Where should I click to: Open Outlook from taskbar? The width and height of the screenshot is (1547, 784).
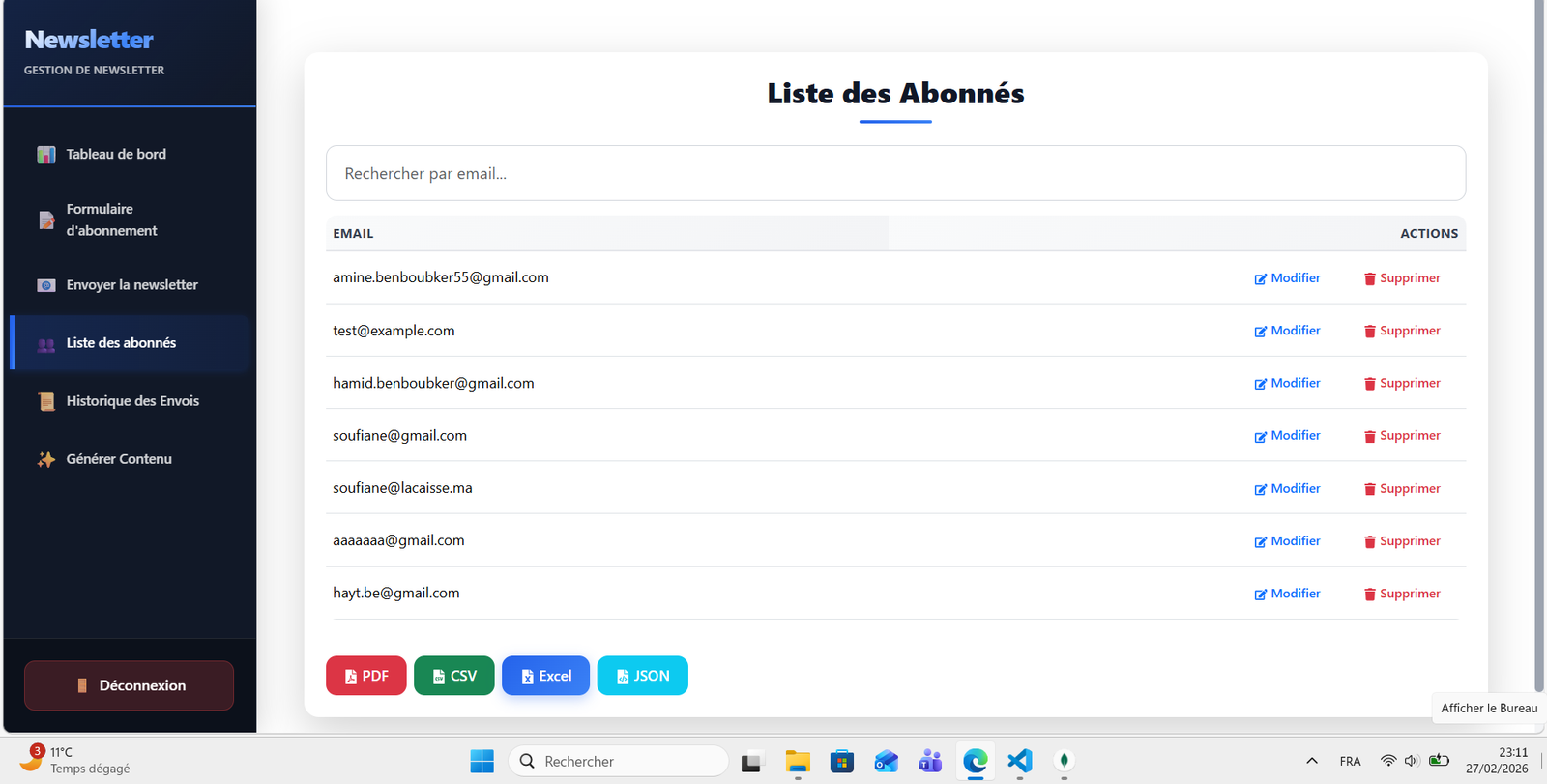(886, 761)
